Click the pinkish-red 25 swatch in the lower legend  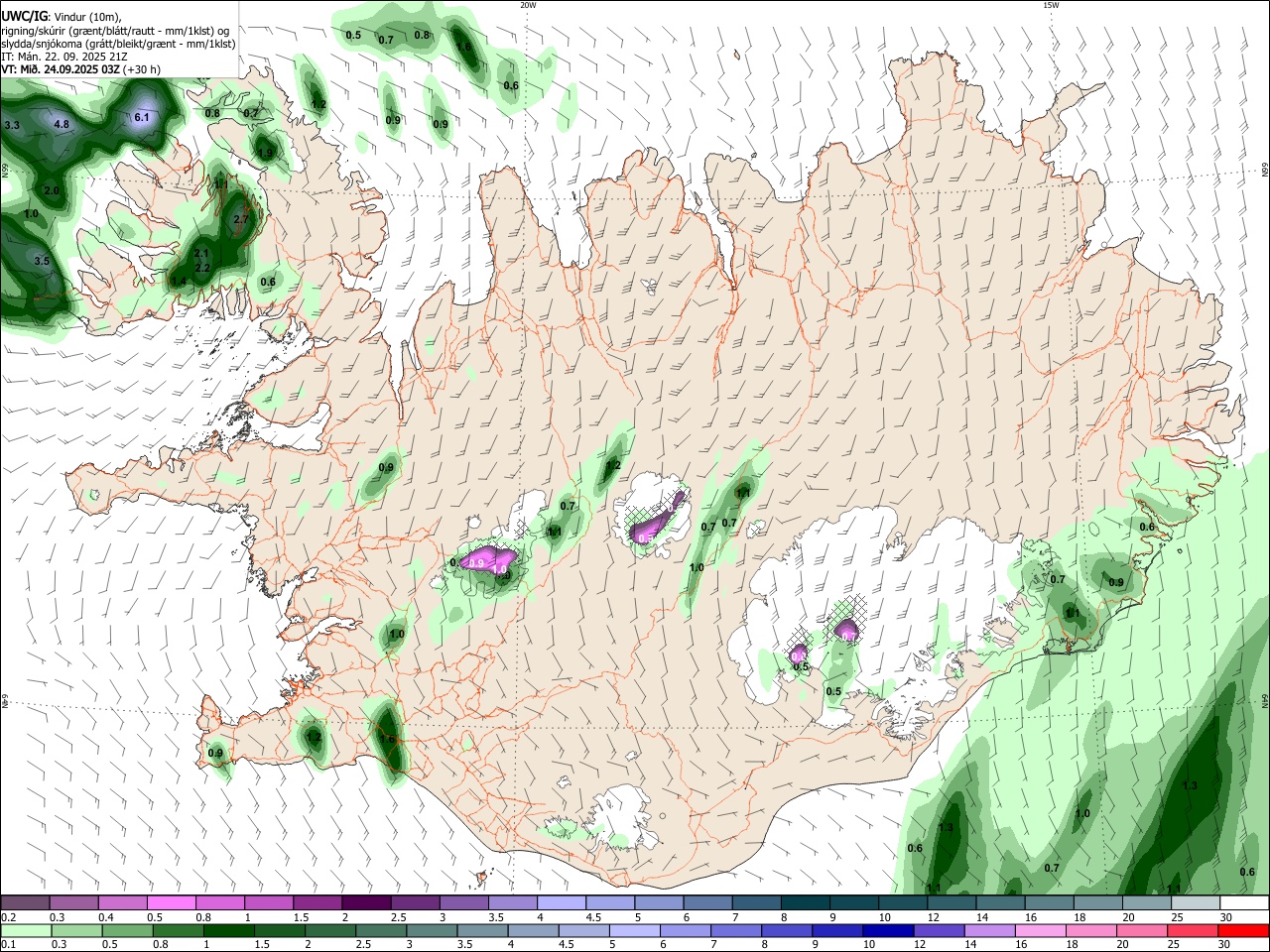pos(1194,930)
